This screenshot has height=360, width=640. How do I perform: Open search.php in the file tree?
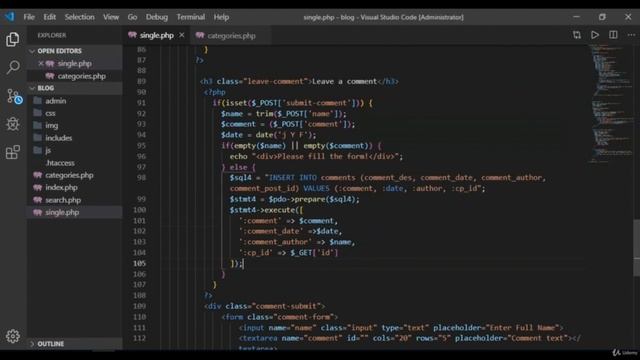[x=63, y=200]
